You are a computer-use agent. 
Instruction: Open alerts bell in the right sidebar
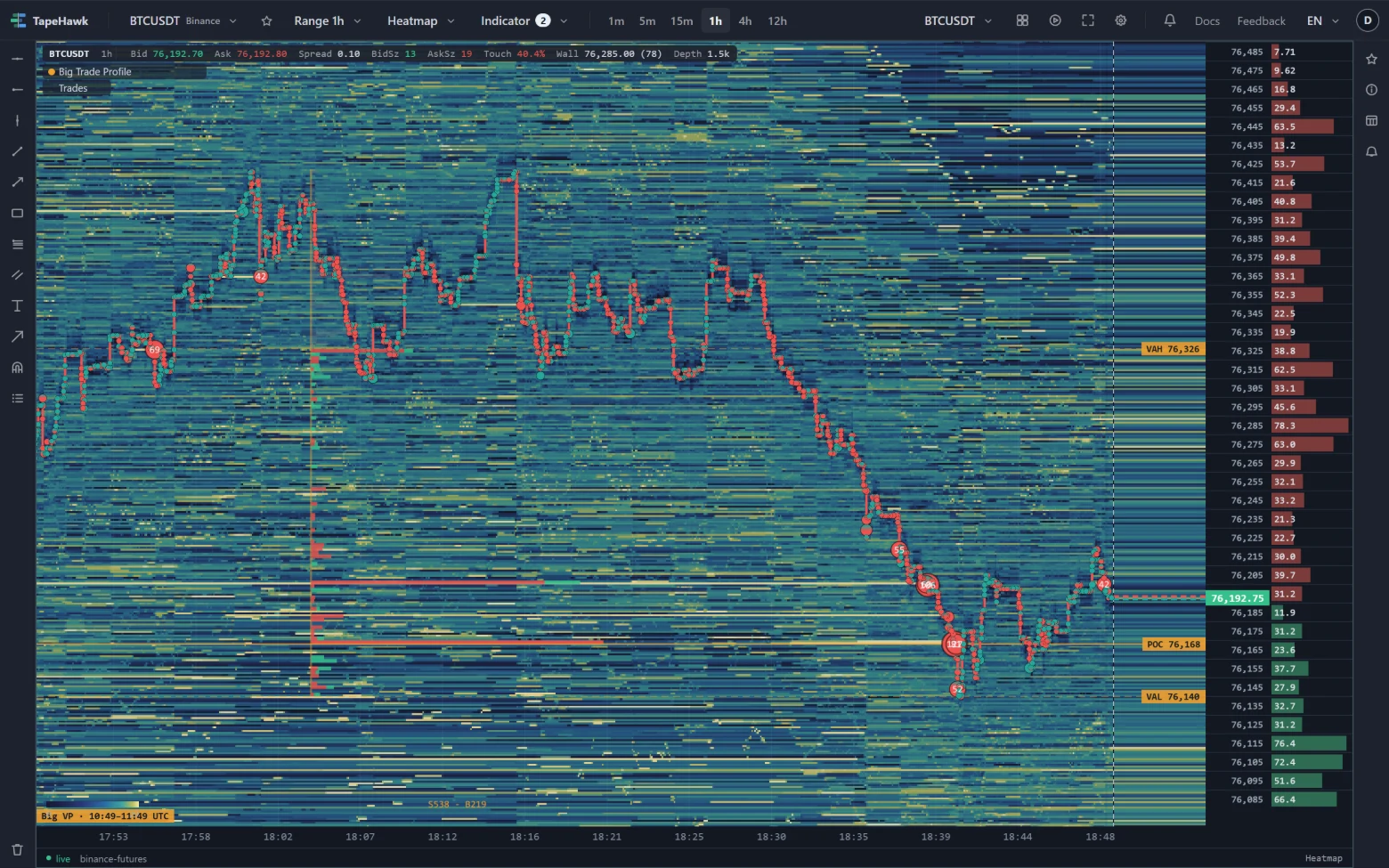tap(1371, 151)
